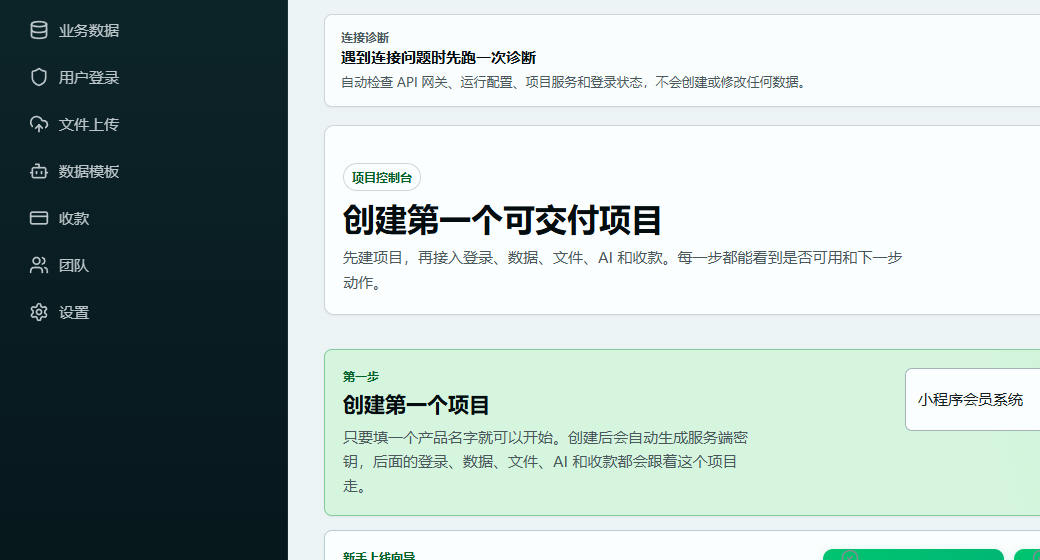This screenshot has height=560, width=1040.
Task: Click the robot icon beside 数据模板
Action: 38,172
